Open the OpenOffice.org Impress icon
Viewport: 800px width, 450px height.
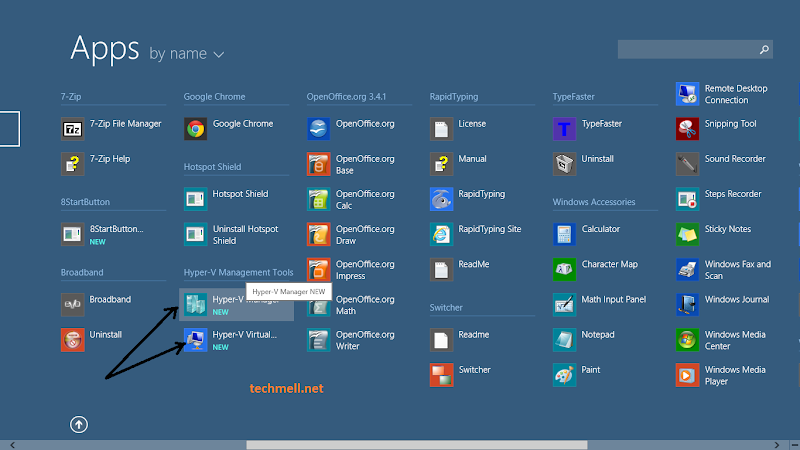(318, 270)
